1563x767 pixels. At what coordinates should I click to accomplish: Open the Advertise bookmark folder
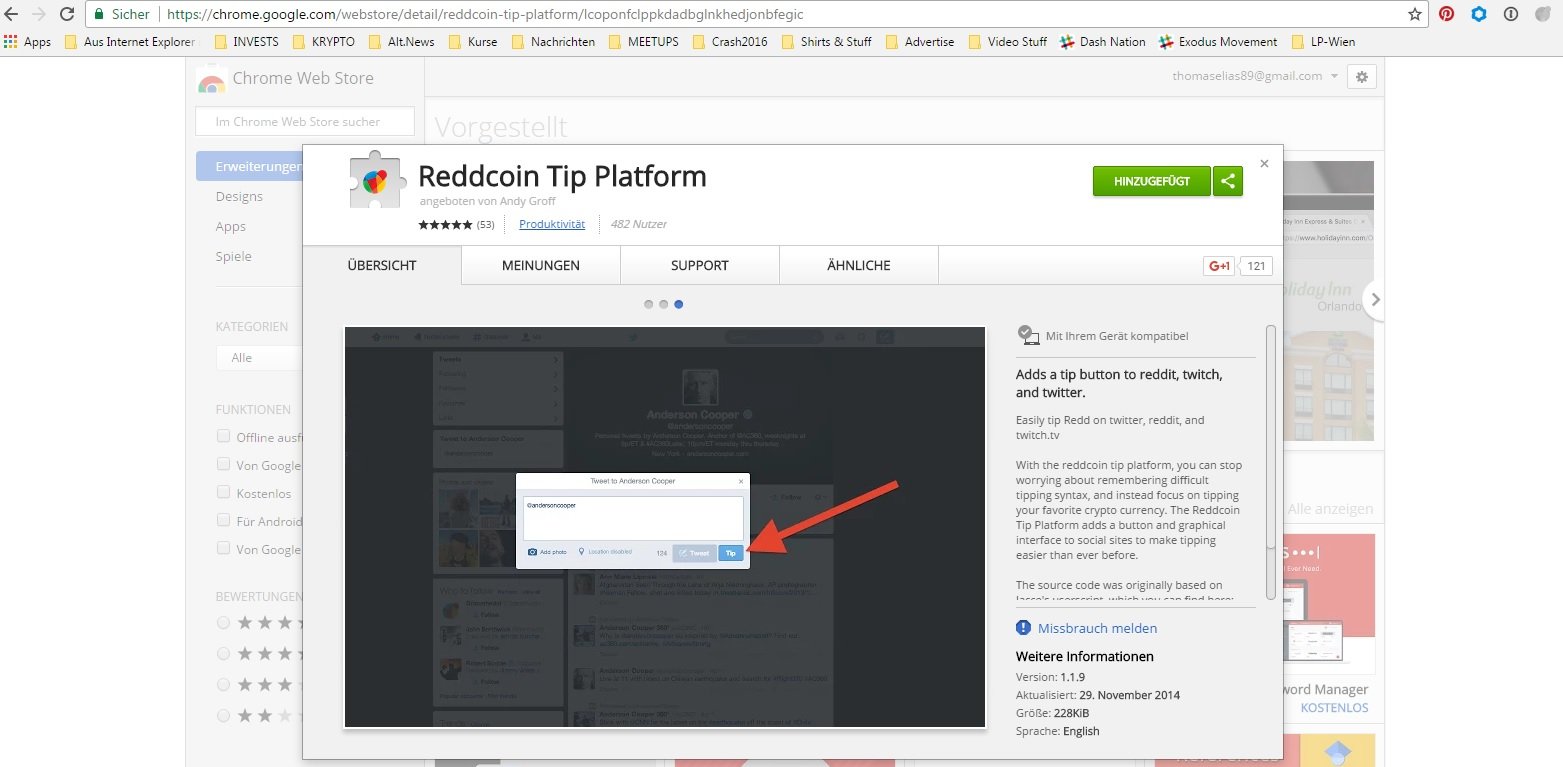pos(919,42)
